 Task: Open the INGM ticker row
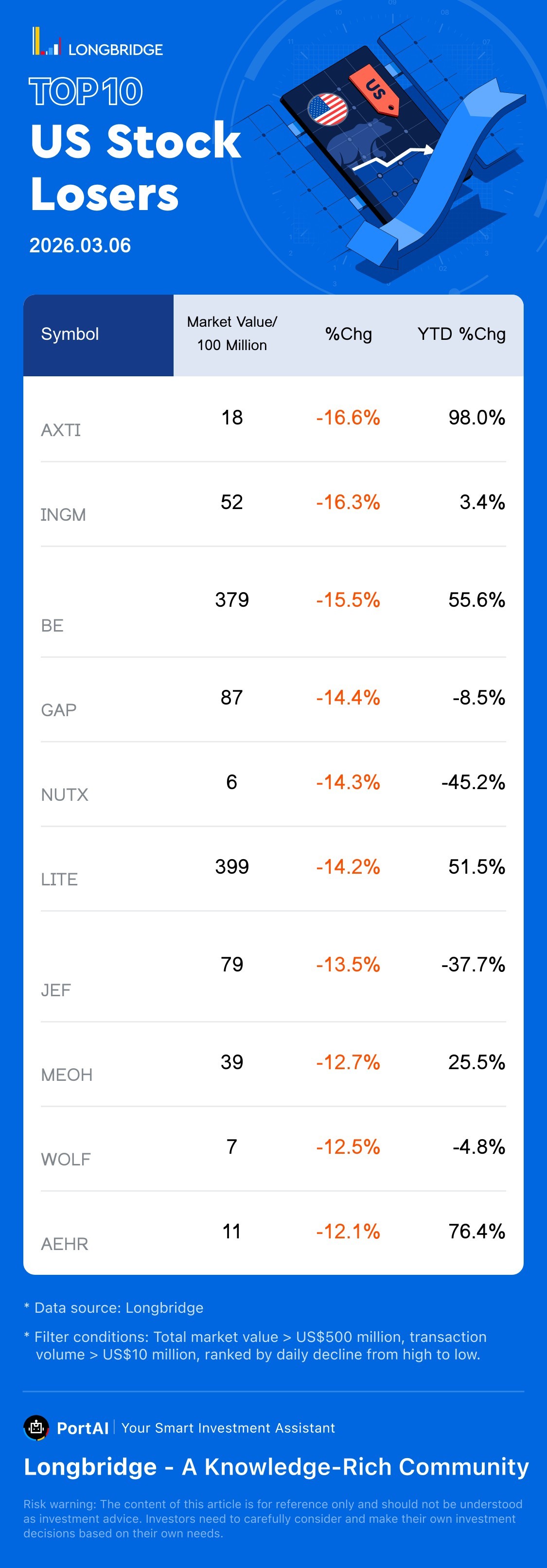63,515
